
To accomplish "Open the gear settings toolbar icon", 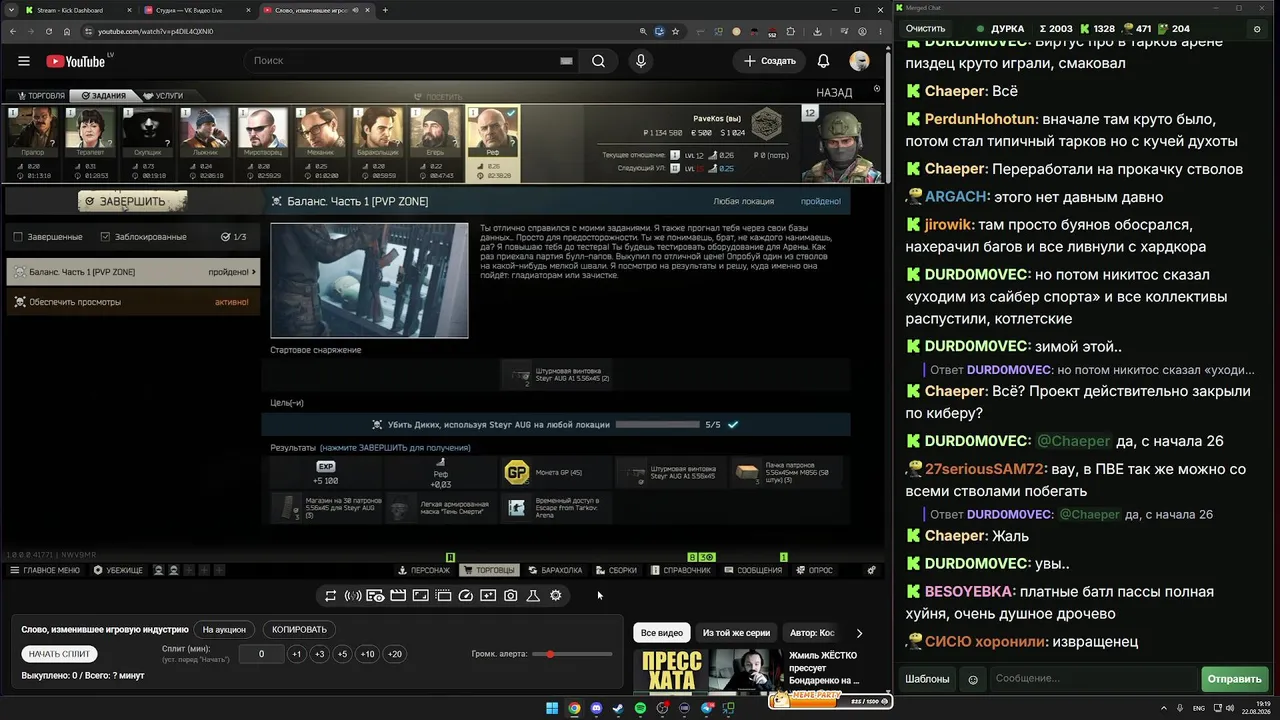I will click(x=556, y=596).
